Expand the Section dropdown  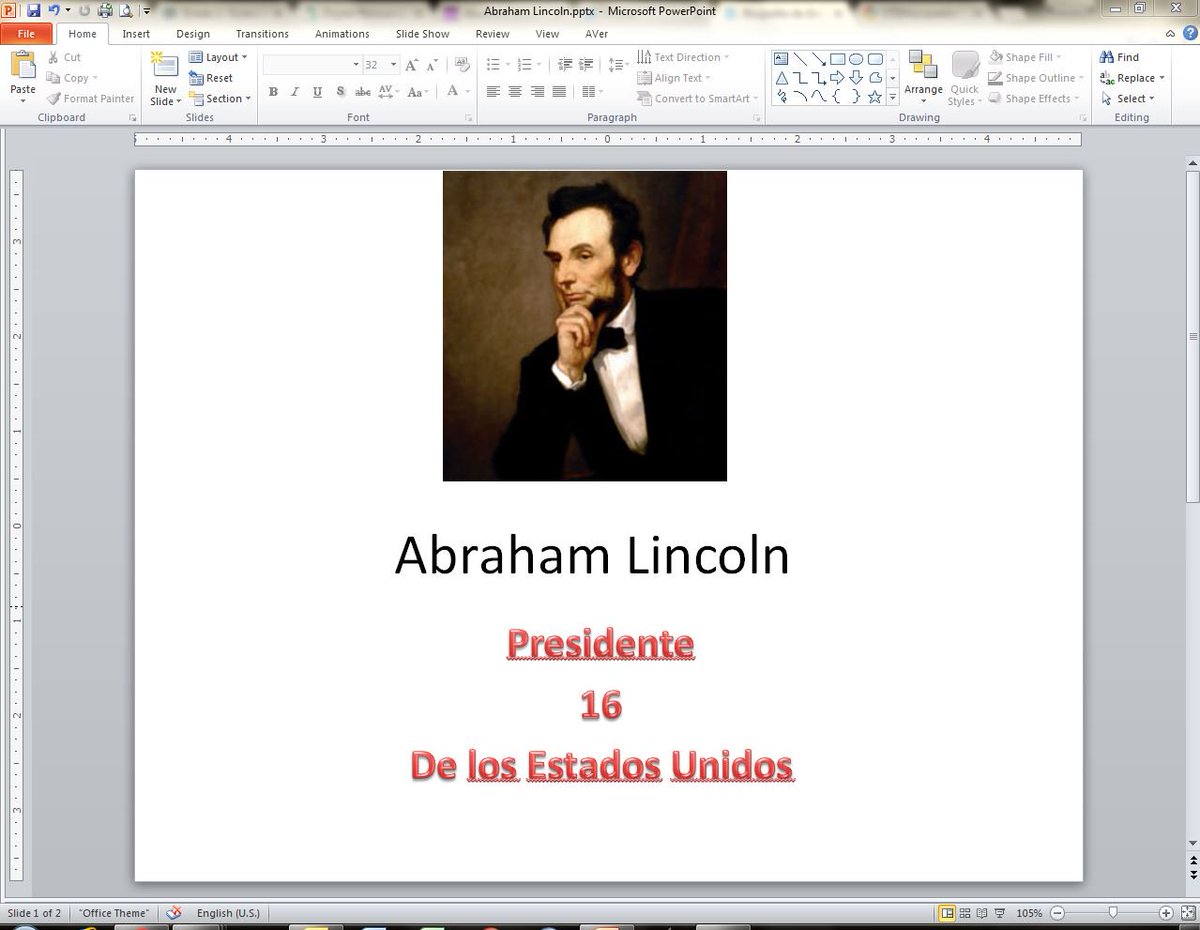pyautogui.click(x=218, y=99)
